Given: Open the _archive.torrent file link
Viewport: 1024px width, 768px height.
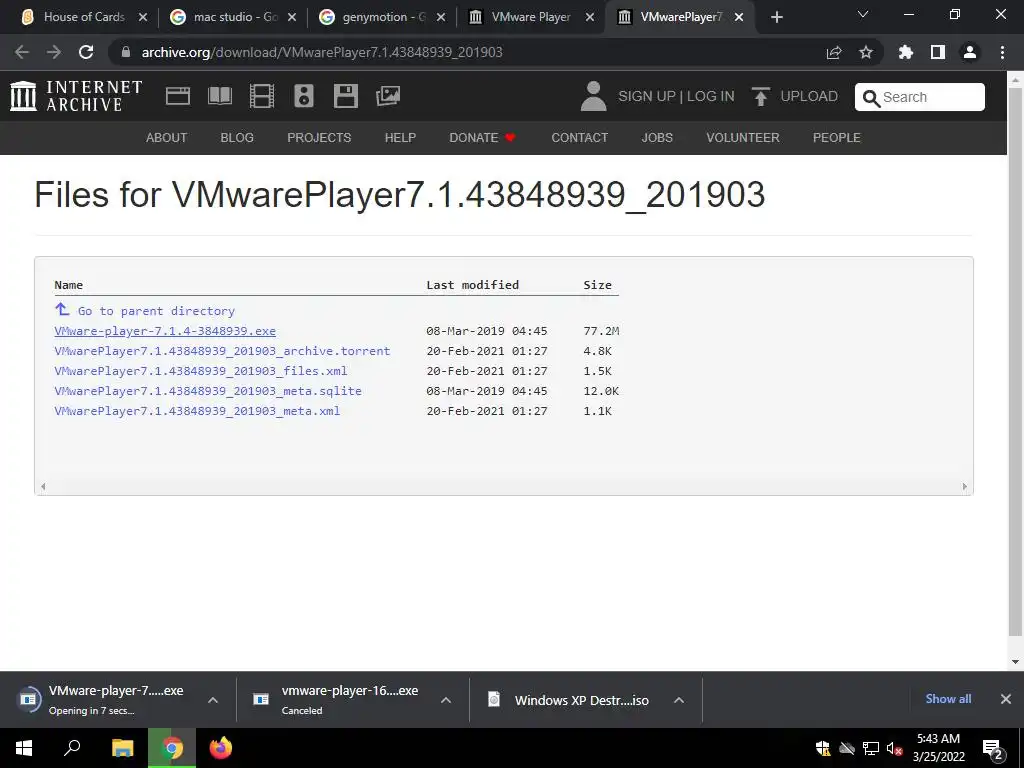Looking at the screenshot, I should (222, 351).
